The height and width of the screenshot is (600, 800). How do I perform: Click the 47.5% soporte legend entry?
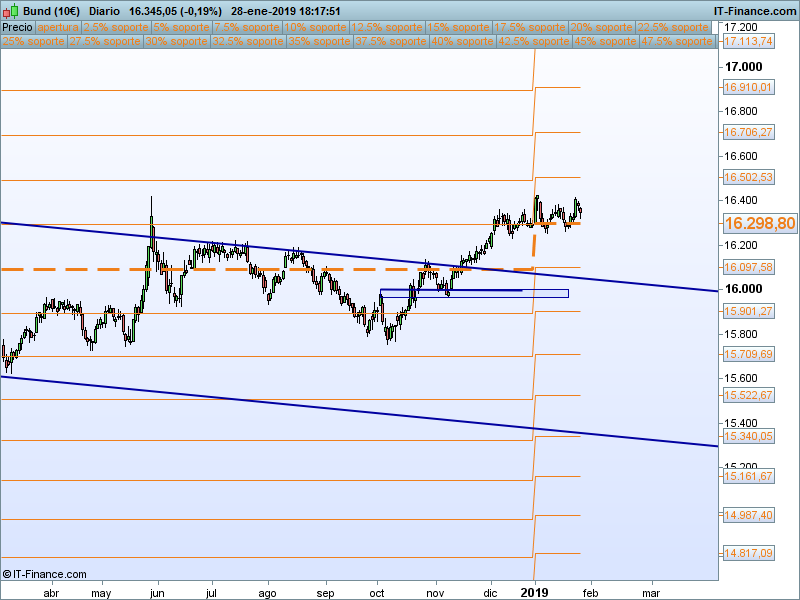click(x=675, y=42)
